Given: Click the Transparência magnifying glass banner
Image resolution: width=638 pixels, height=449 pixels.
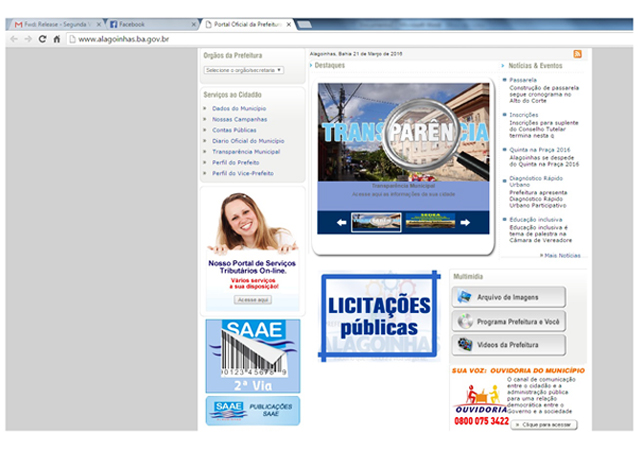Looking at the screenshot, I should (x=403, y=132).
